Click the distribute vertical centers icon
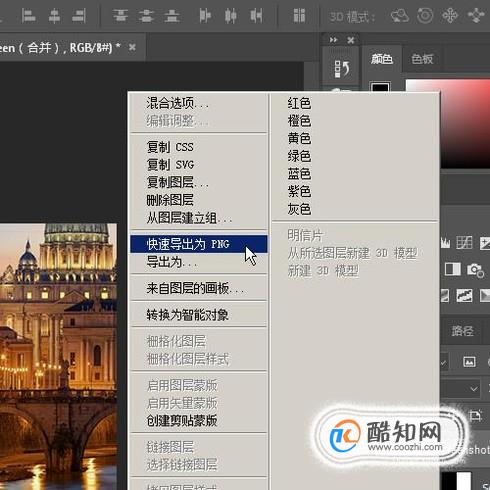 (x=146, y=16)
